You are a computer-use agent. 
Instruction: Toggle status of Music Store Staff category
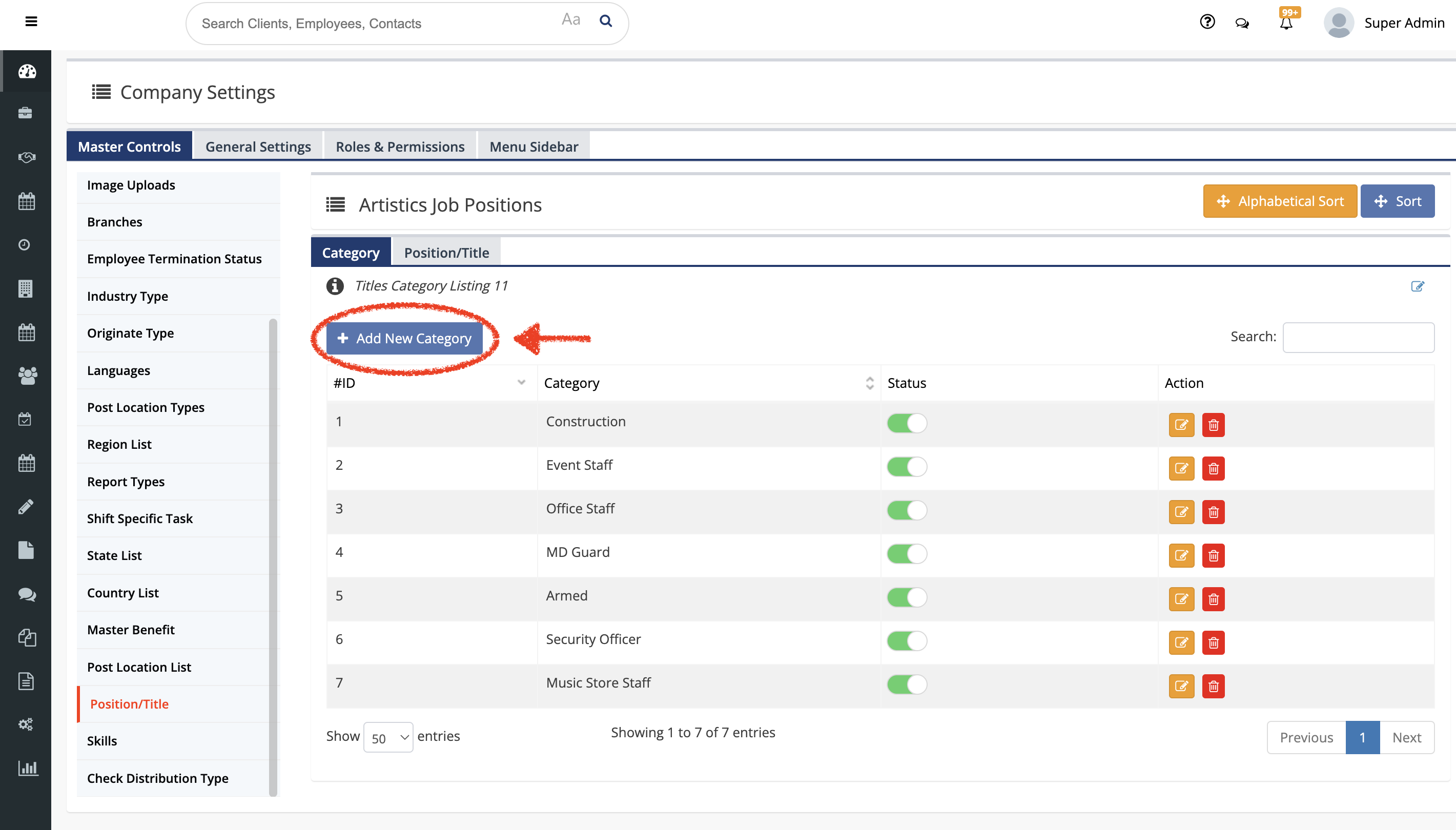[907, 684]
